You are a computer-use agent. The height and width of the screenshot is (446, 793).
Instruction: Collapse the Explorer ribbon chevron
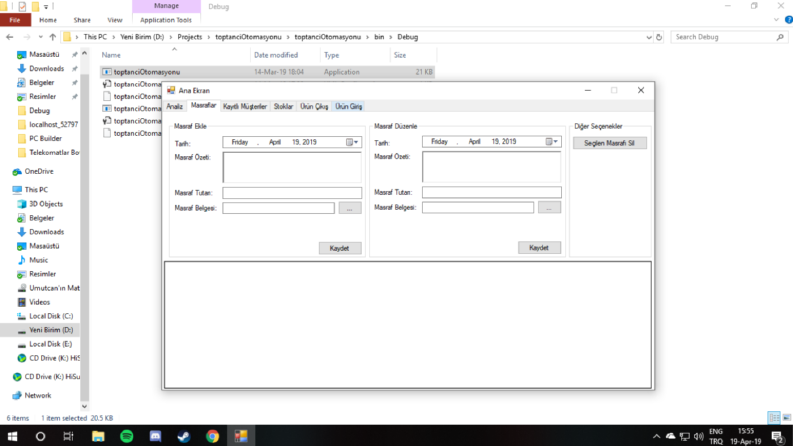tap(776, 20)
